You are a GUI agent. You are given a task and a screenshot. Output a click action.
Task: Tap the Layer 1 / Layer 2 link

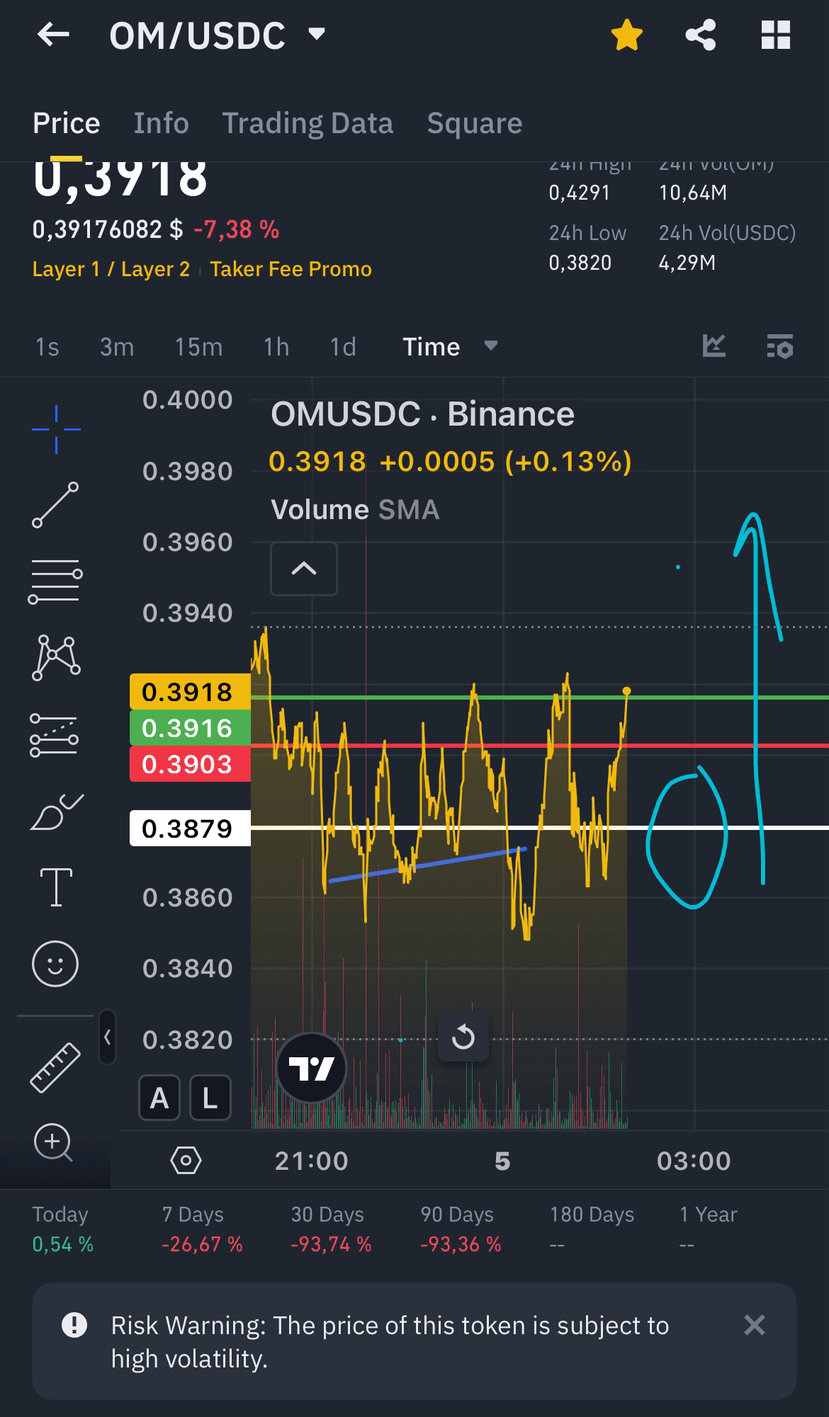coord(111,269)
